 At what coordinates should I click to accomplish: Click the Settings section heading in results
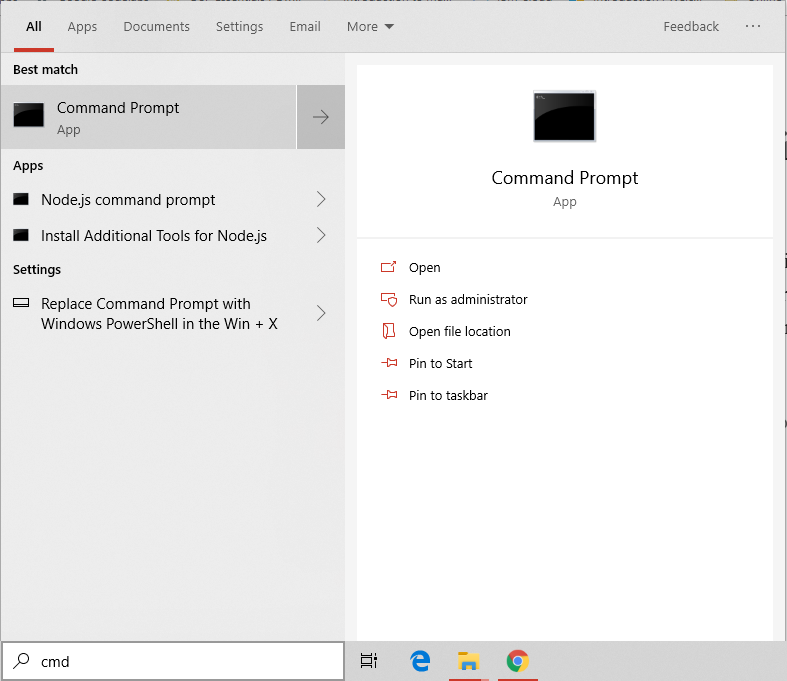coord(37,270)
